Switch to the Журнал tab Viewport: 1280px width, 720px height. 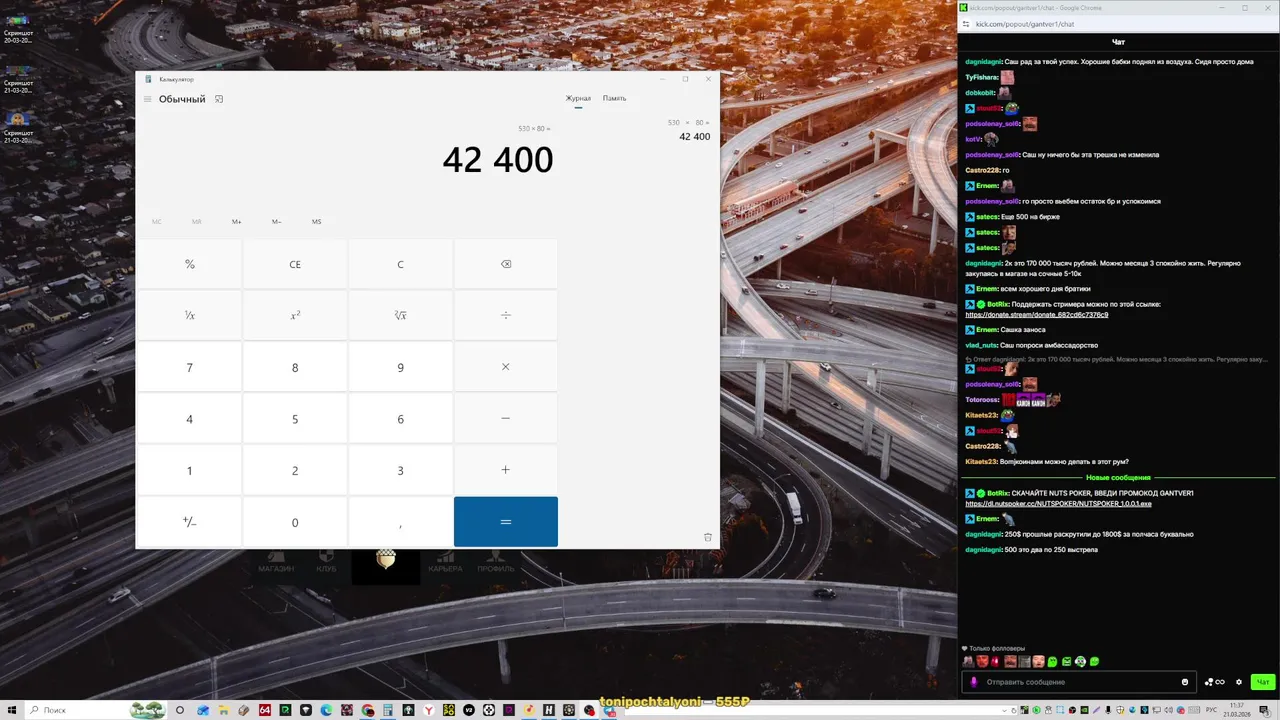click(578, 98)
